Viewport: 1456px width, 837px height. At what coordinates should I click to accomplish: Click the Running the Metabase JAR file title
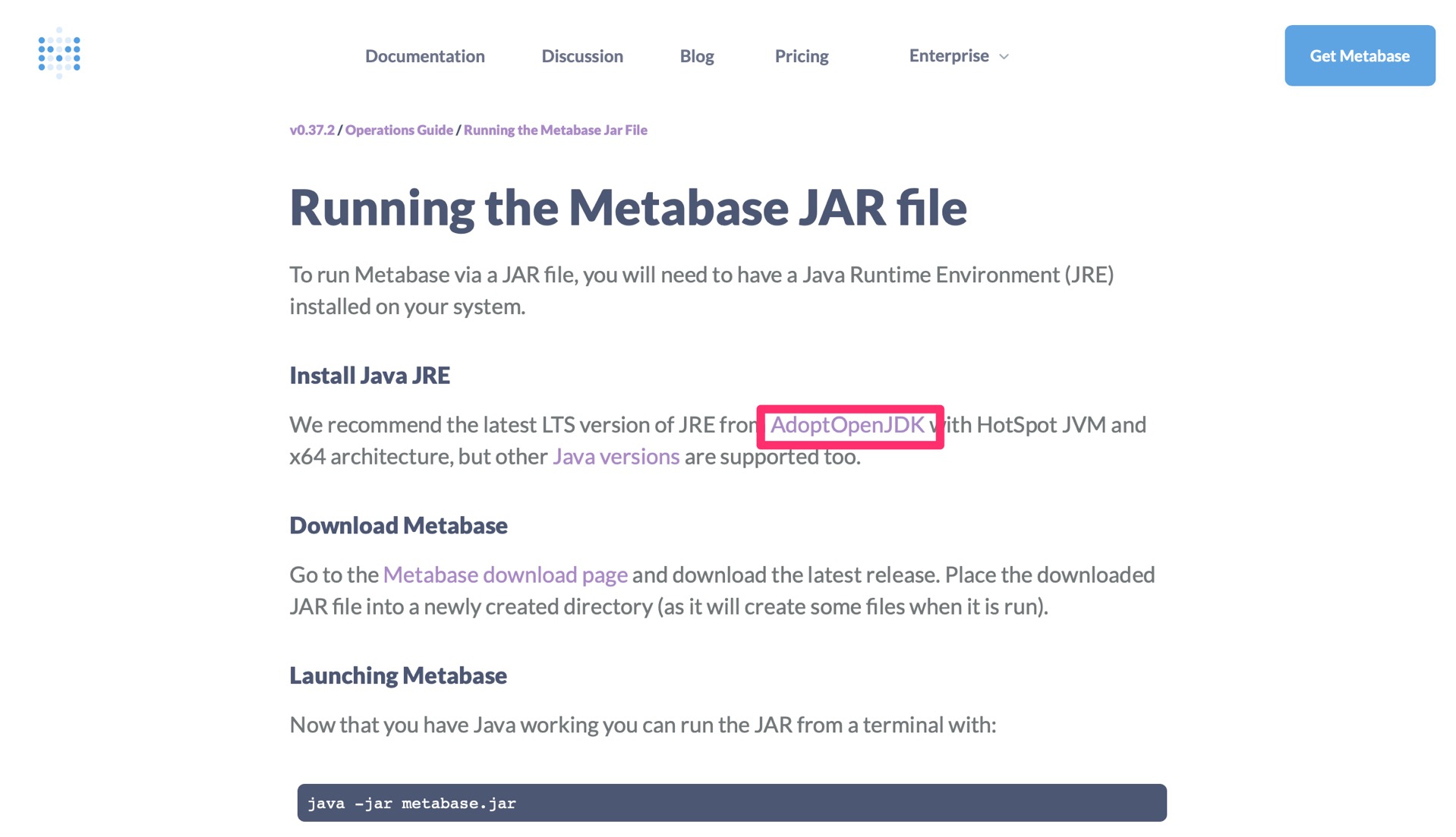click(x=629, y=207)
